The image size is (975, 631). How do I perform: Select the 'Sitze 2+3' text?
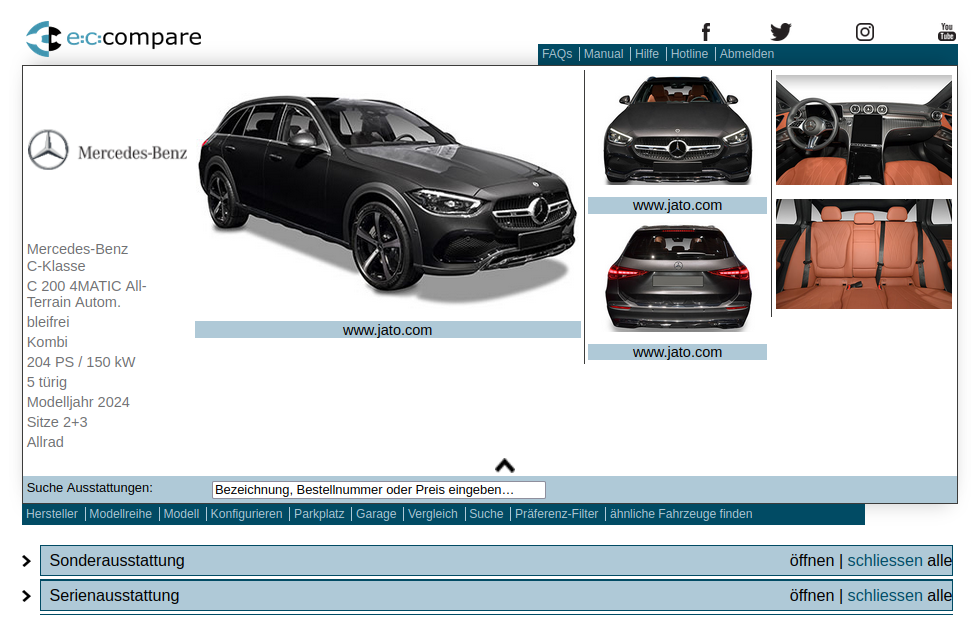57,422
